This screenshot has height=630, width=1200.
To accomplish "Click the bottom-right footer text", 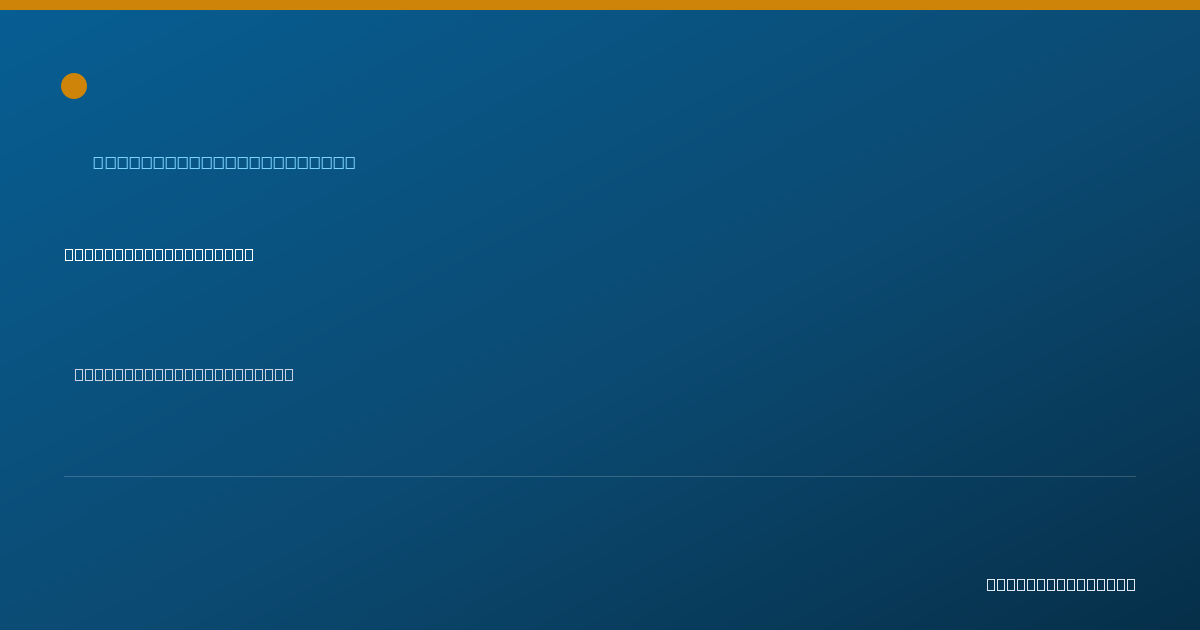I will point(1061,584).
